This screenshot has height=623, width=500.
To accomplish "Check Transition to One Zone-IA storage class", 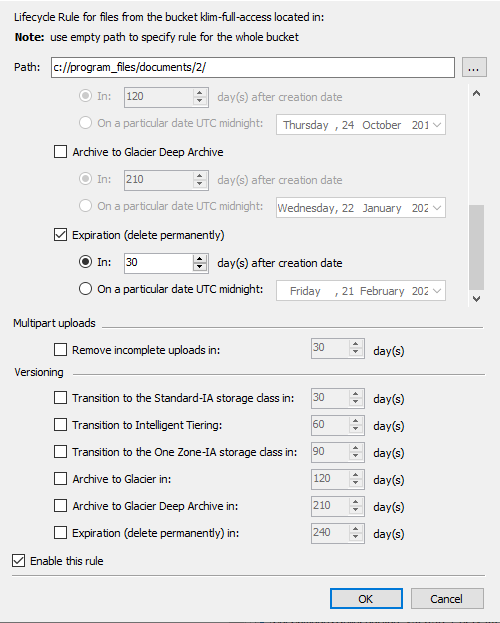I will (x=60, y=452).
